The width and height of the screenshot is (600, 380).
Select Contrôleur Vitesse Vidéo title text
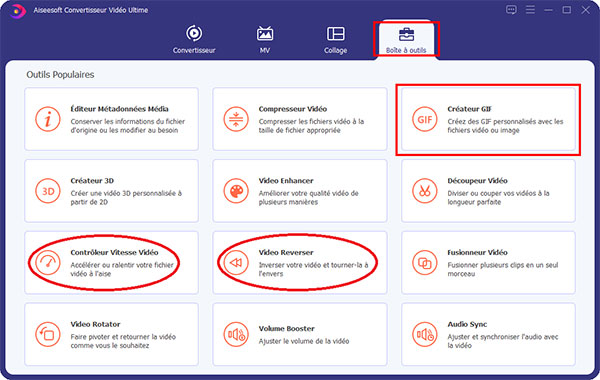click(x=114, y=253)
